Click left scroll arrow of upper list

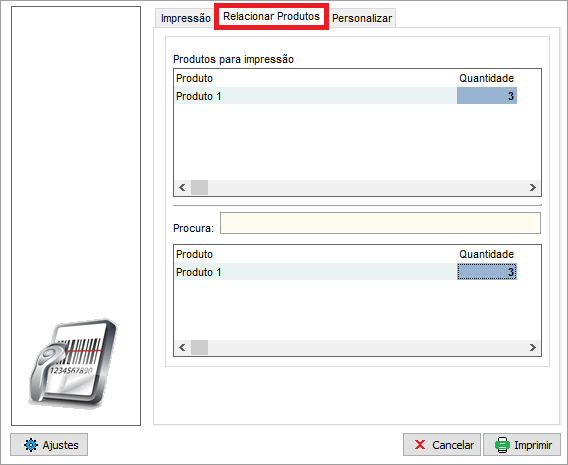(182, 188)
